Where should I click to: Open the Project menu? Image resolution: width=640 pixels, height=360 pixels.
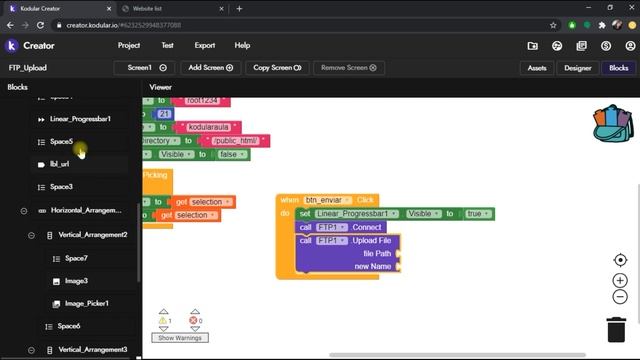pyautogui.click(x=129, y=46)
